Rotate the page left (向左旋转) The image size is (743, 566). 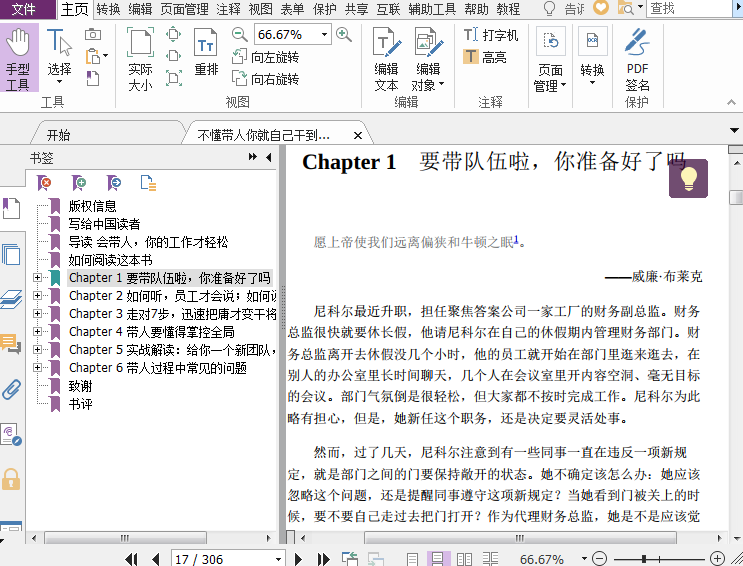coord(265,57)
